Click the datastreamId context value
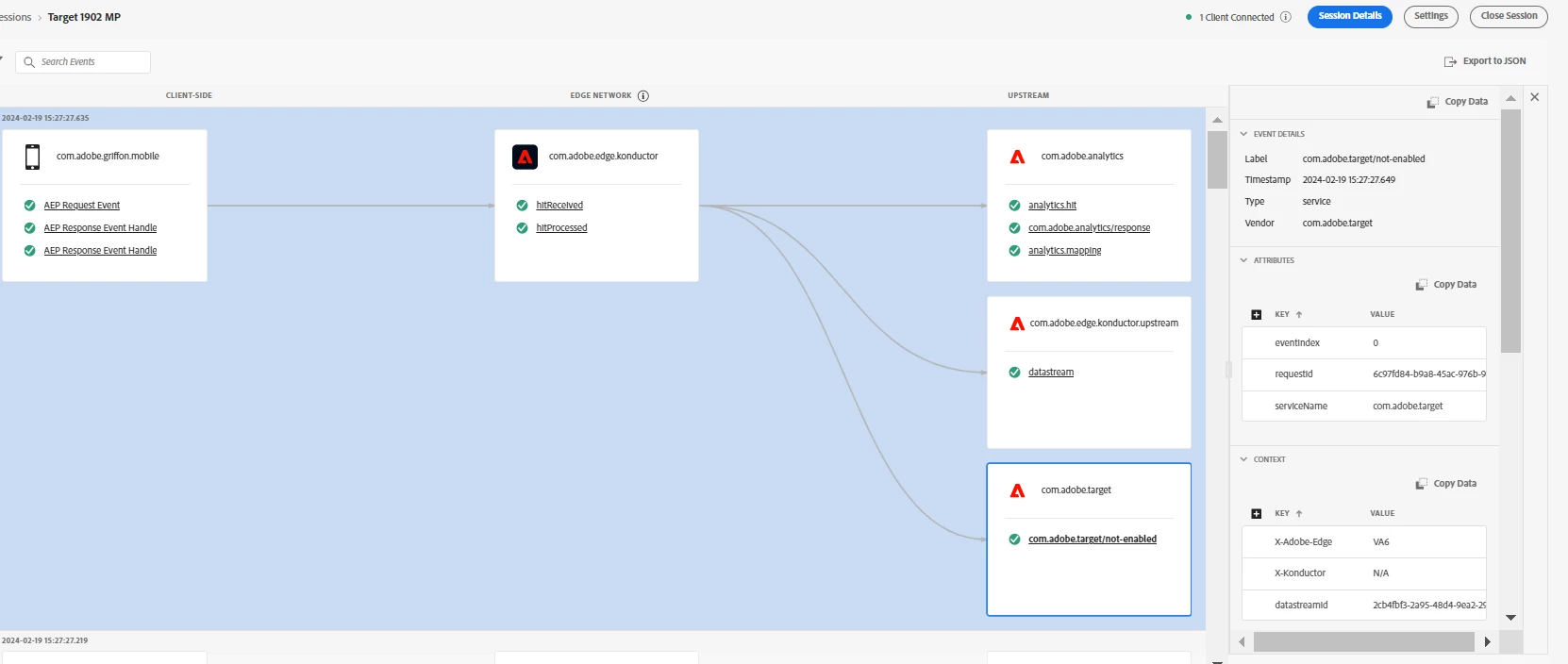This screenshot has height=664, width=1568. pyautogui.click(x=1428, y=606)
